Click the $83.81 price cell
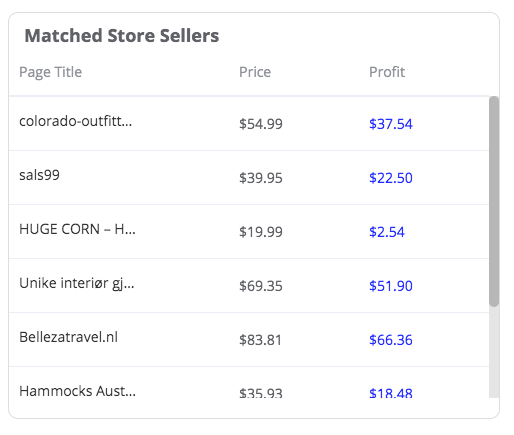The height and width of the screenshot is (435, 514). click(x=260, y=340)
